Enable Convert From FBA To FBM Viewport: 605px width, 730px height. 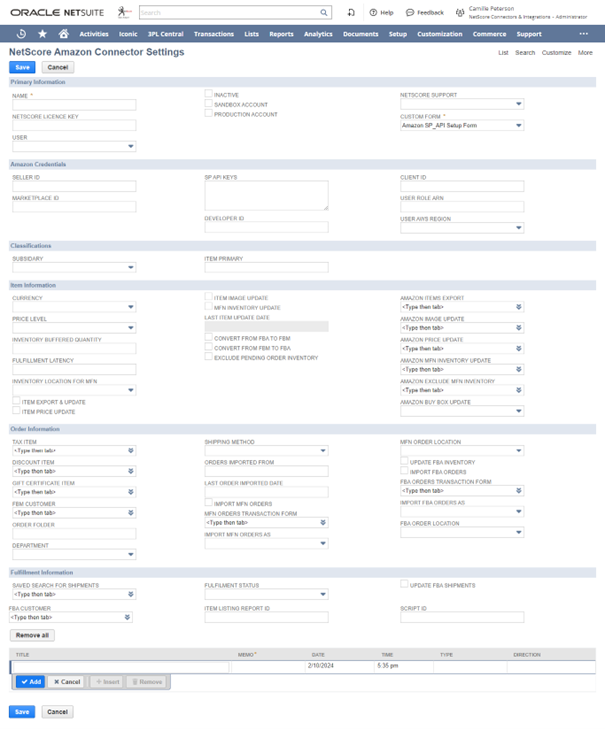coord(208,337)
